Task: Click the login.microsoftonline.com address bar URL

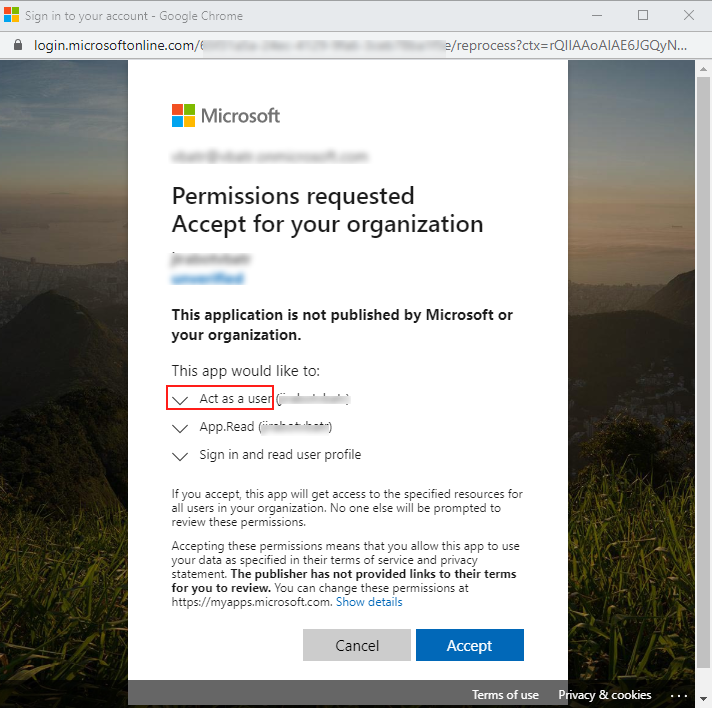Action: pos(360,45)
